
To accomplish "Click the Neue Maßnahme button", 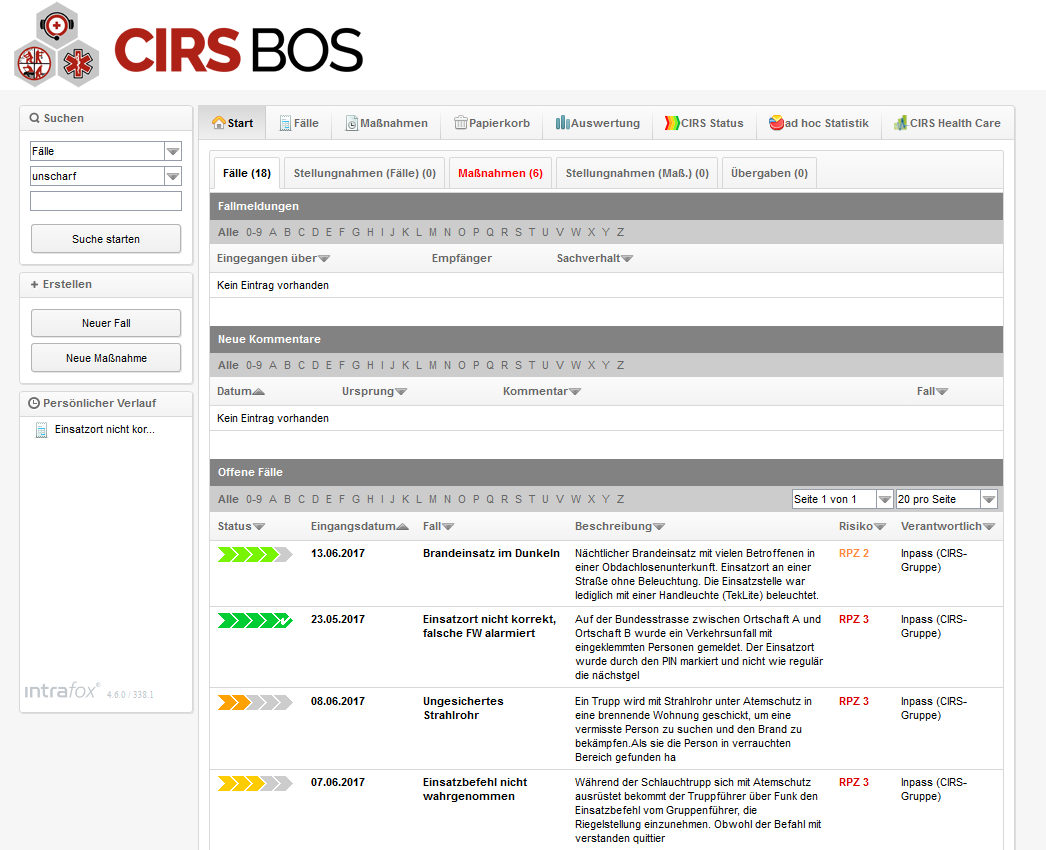I will 106,358.
